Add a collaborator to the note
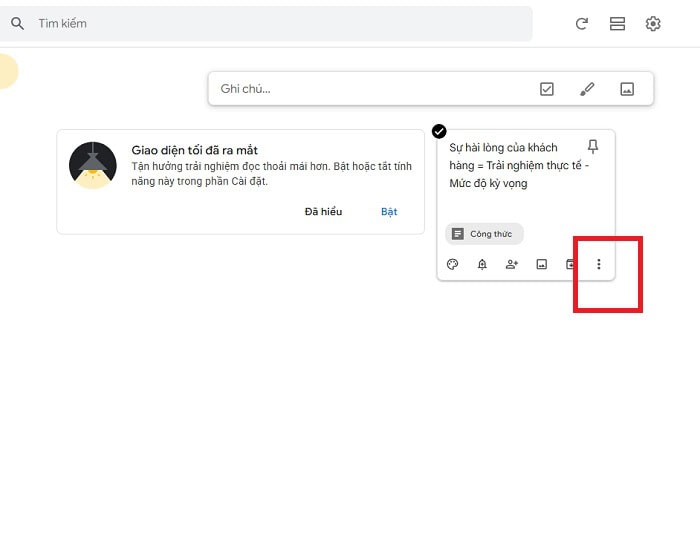The height and width of the screenshot is (538, 700). click(512, 265)
